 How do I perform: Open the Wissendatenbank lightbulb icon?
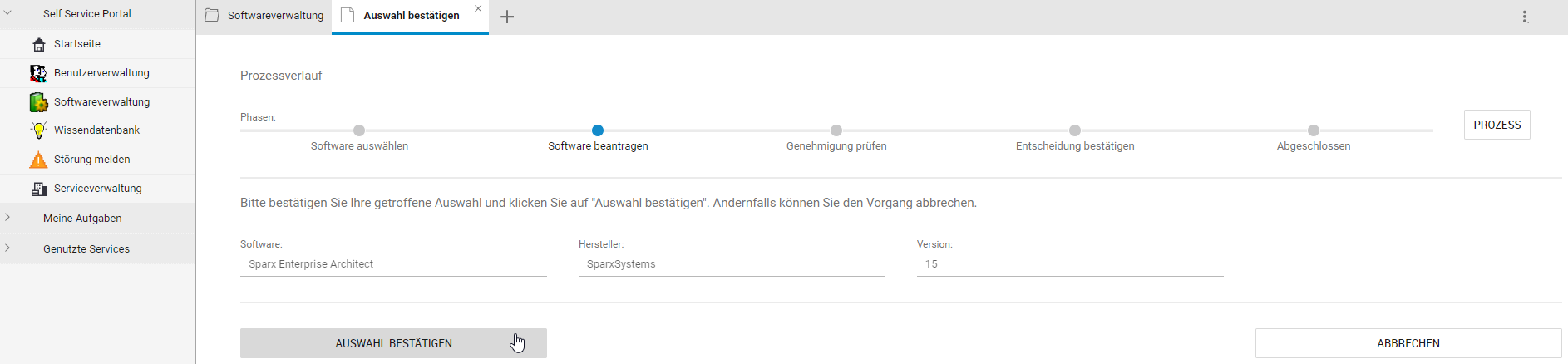(38, 130)
